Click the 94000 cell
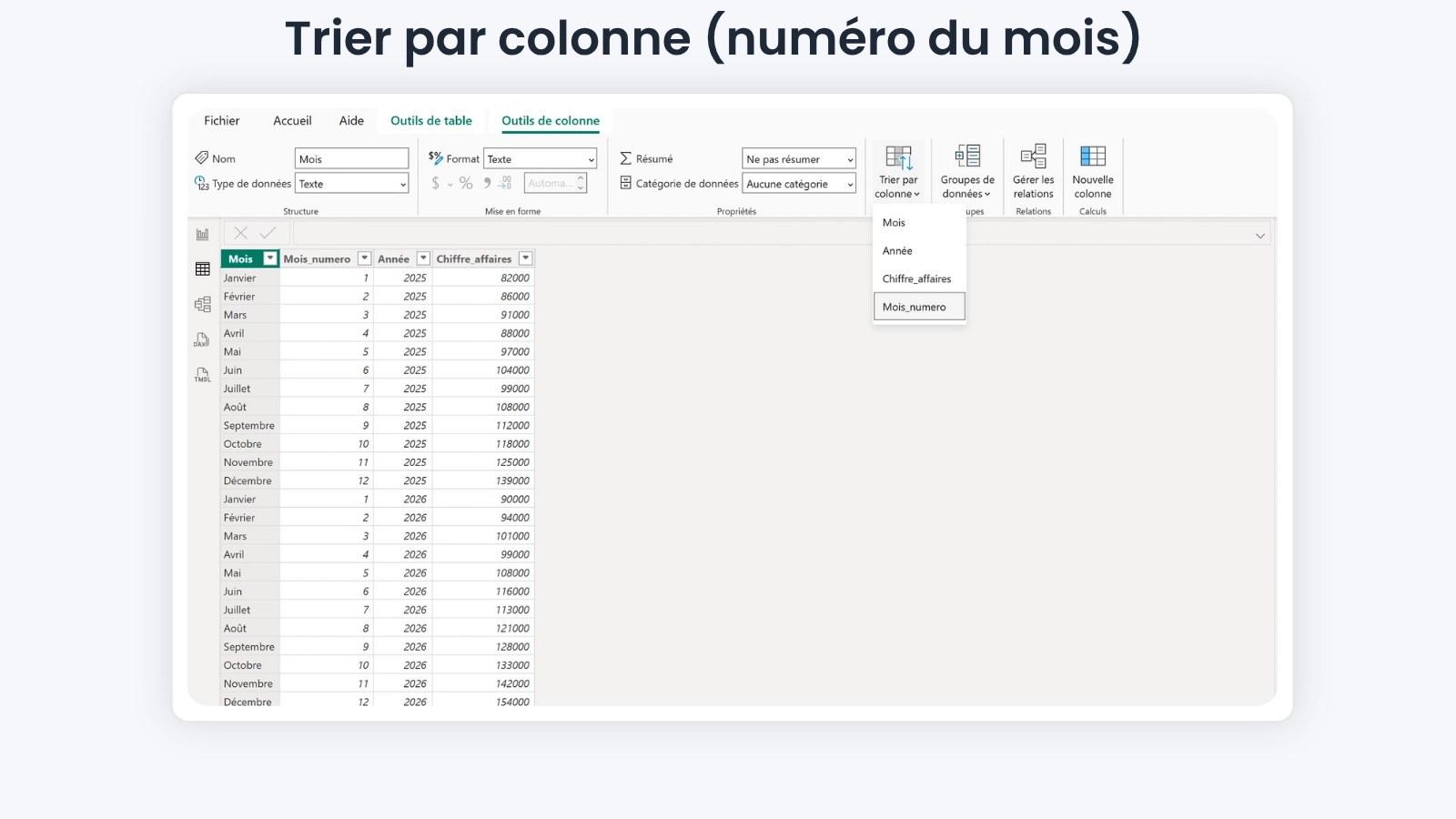The height and width of the screenshot is (819, 1456). coord(483,518)
